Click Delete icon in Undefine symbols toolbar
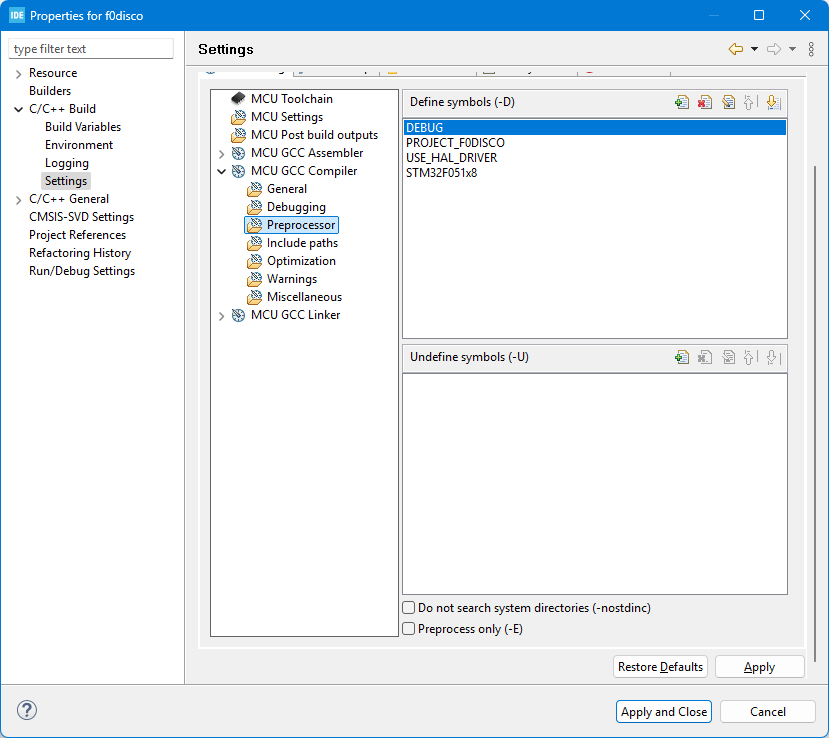 tap(705, 357)
